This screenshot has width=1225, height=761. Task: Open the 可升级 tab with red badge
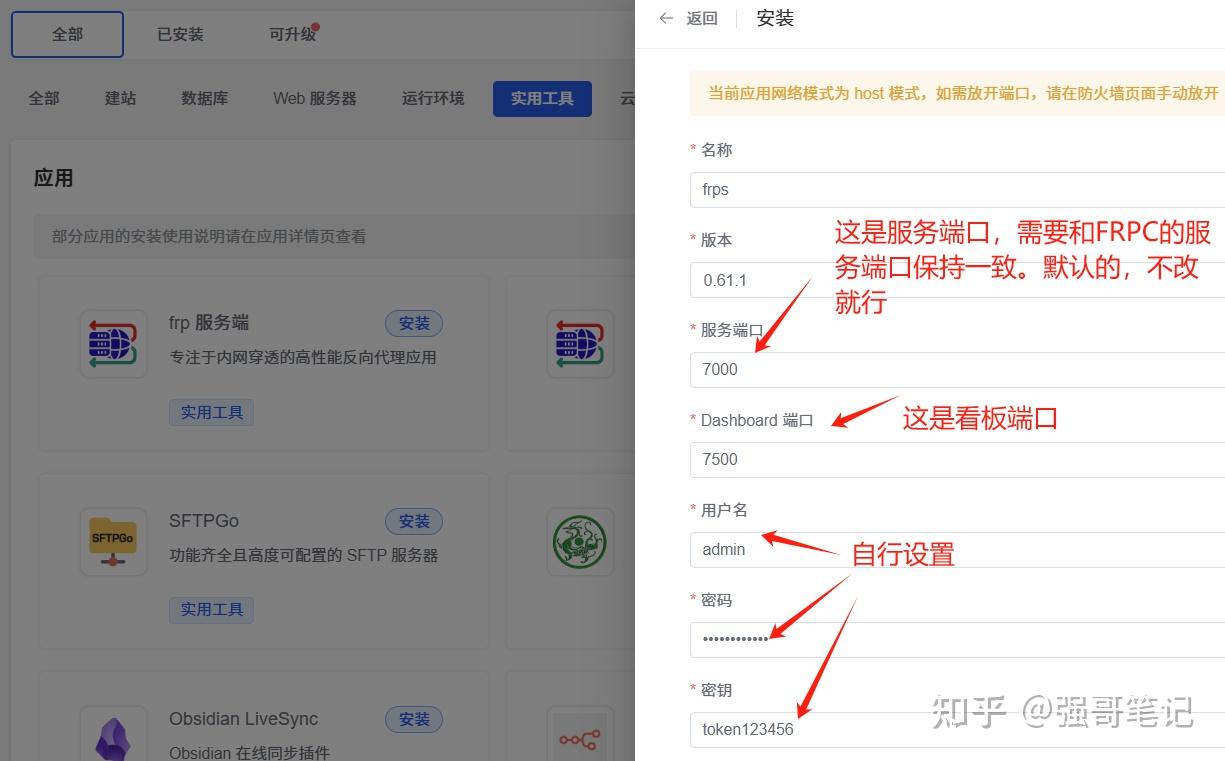tap(291, 33)
